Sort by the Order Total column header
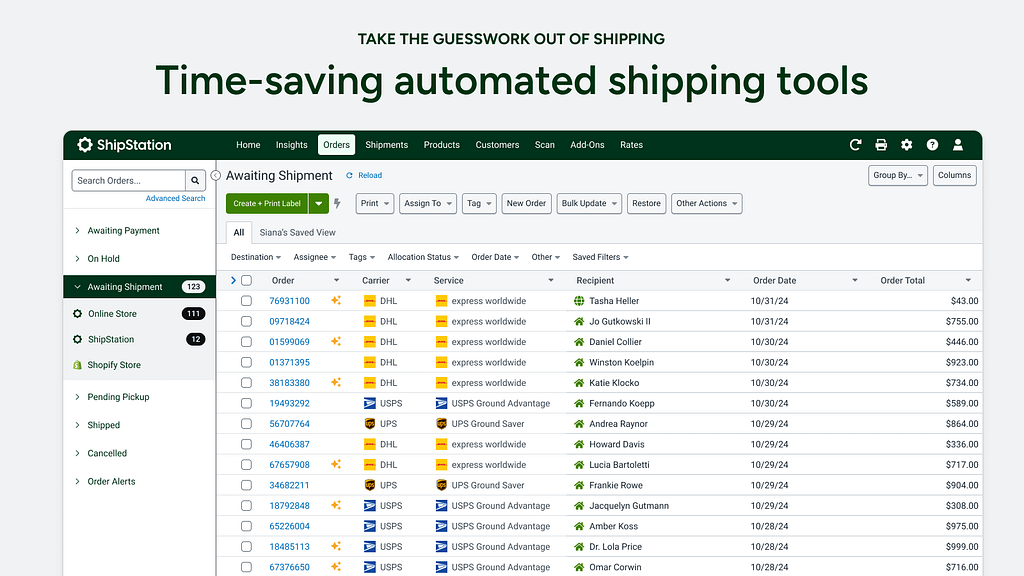 903,280
